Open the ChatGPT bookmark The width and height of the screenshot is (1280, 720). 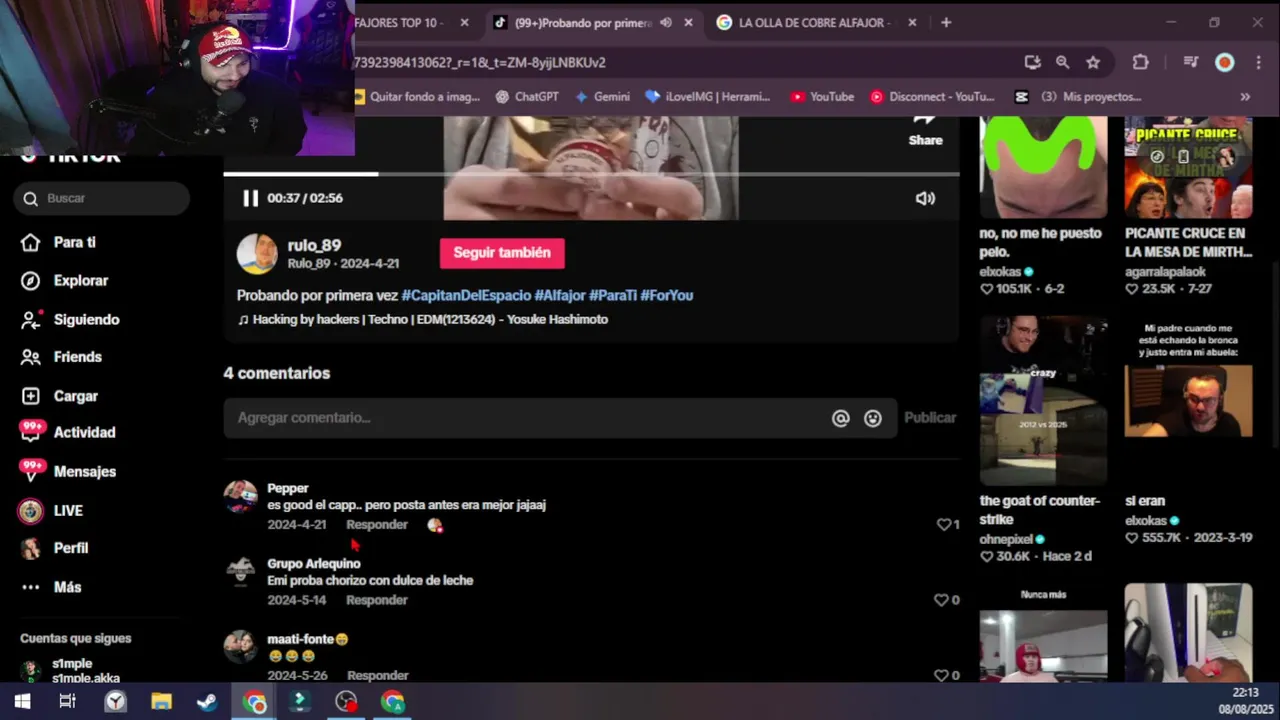pyautogui.click(x=527, y=97)
